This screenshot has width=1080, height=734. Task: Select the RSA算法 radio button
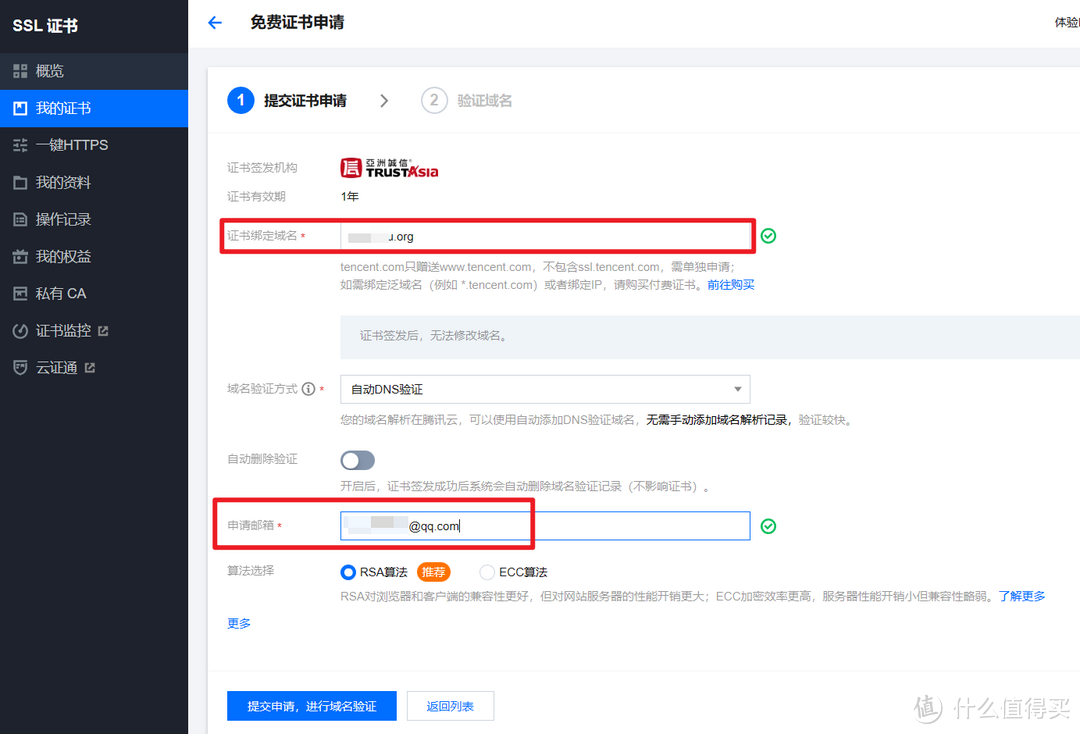(348, 572)
